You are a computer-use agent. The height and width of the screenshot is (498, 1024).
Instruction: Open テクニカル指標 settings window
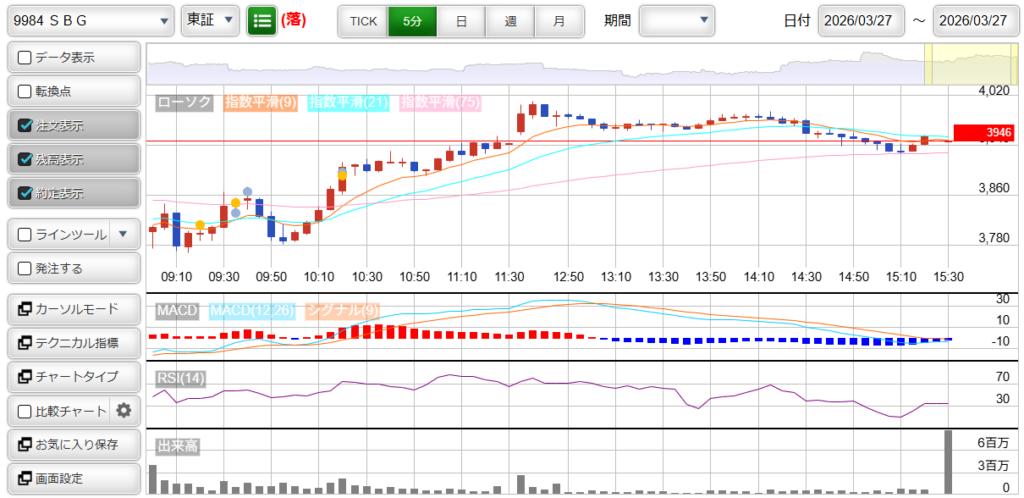(72, 342)
